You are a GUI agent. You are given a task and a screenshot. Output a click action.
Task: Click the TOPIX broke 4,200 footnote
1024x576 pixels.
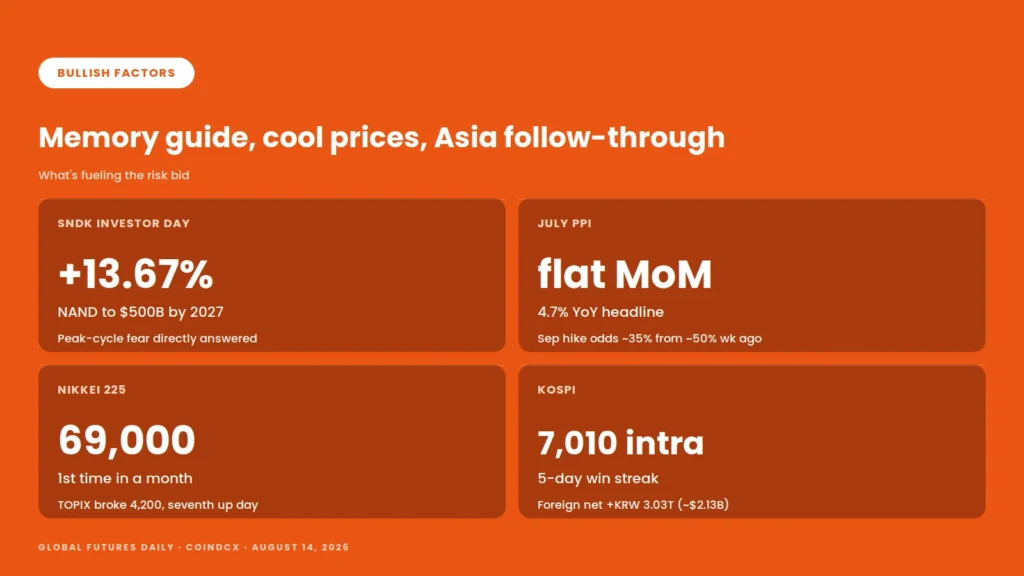[x=158, y=505]
